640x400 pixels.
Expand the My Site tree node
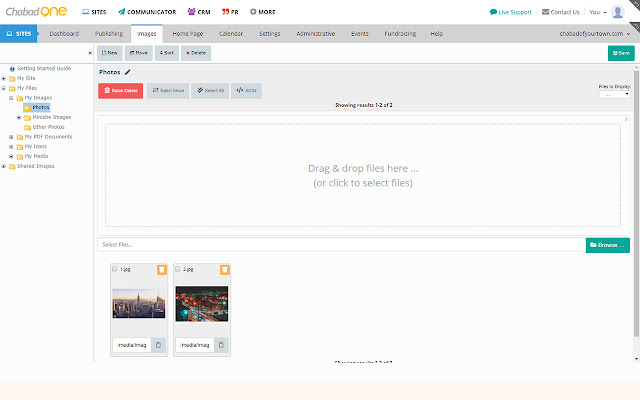click(4, 78)
